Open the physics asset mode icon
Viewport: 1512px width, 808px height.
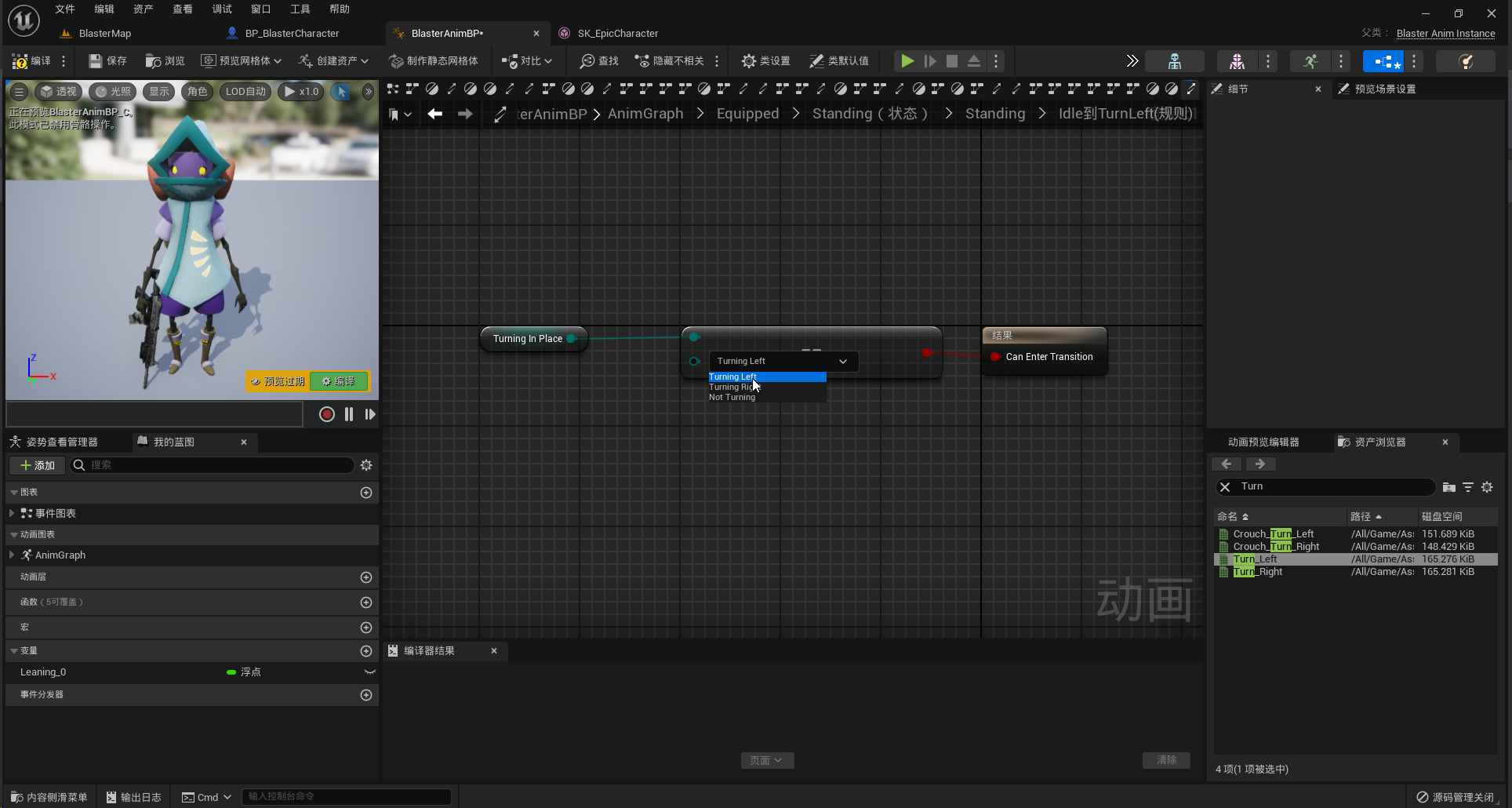coord(1465,60)
